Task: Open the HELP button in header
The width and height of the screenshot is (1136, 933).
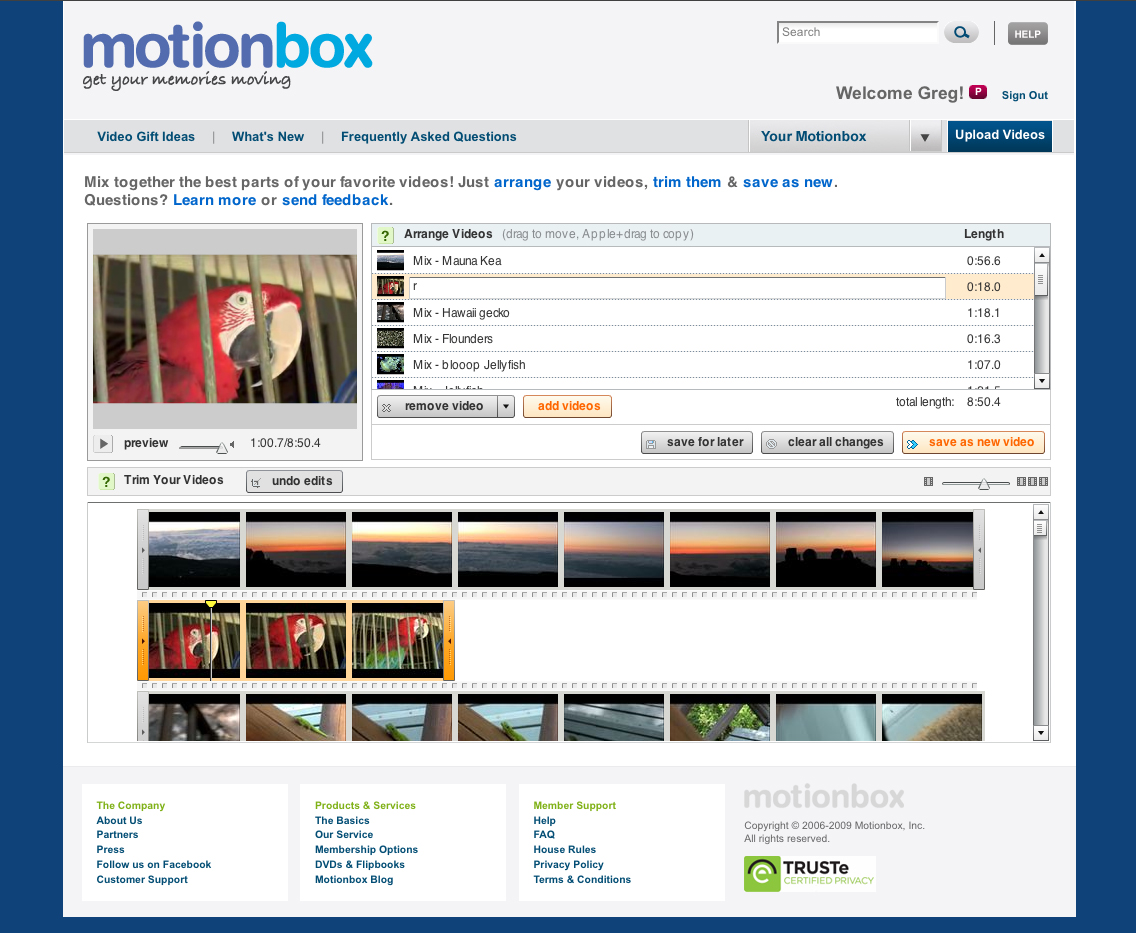Action: 1027,33
